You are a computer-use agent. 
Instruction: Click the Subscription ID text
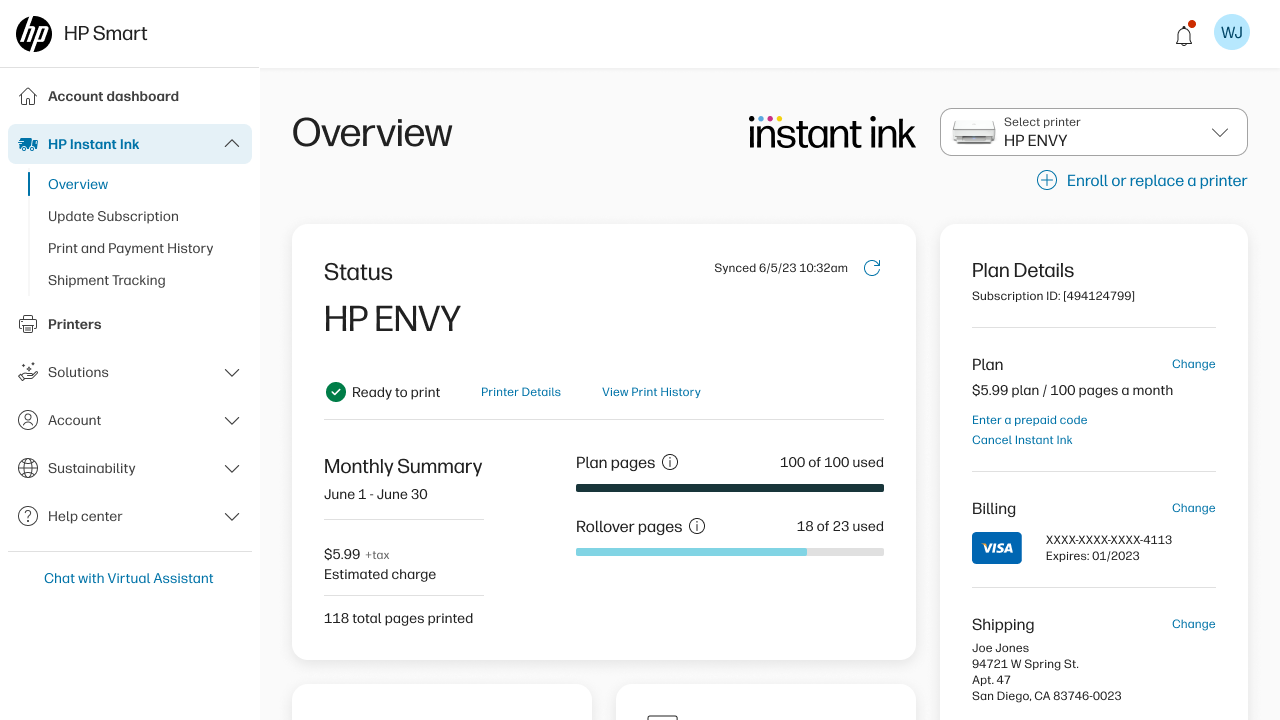click(1053, 296)
